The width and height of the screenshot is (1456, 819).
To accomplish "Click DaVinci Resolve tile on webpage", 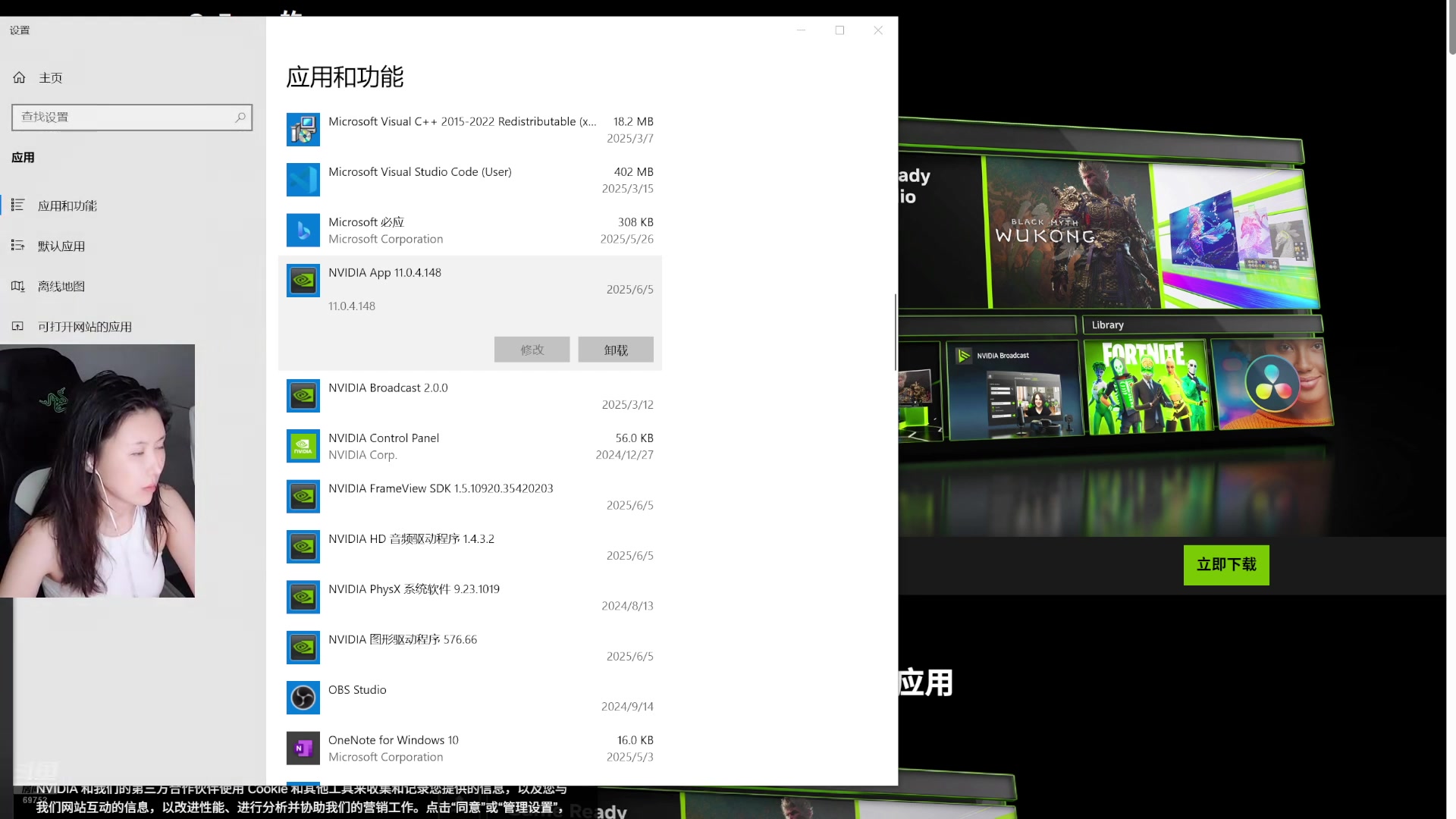I will coord(1272,383).
